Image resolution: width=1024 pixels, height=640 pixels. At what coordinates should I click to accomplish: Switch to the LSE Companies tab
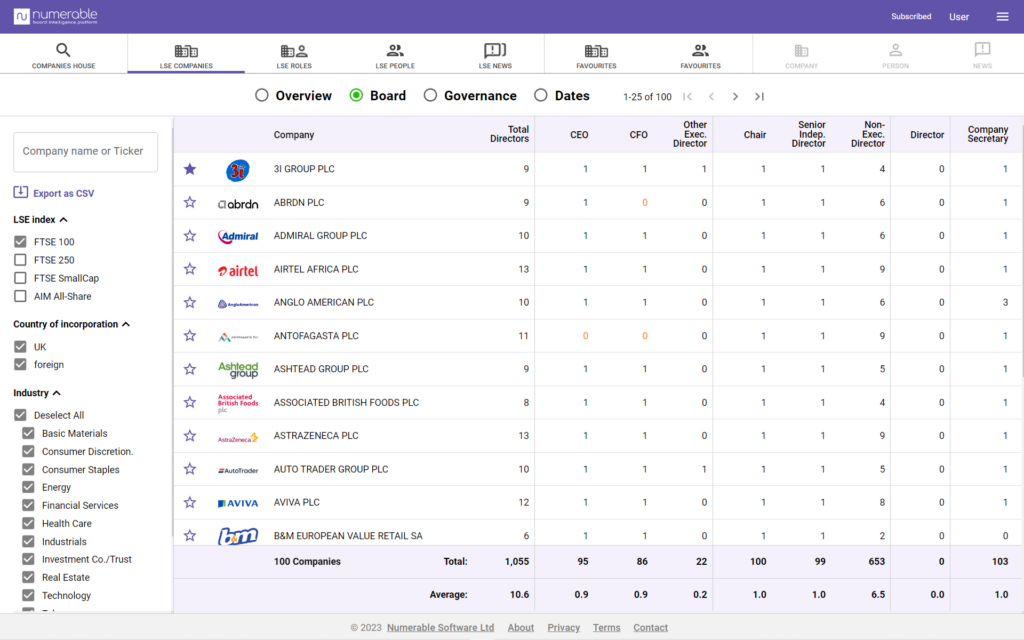point(186,55)
